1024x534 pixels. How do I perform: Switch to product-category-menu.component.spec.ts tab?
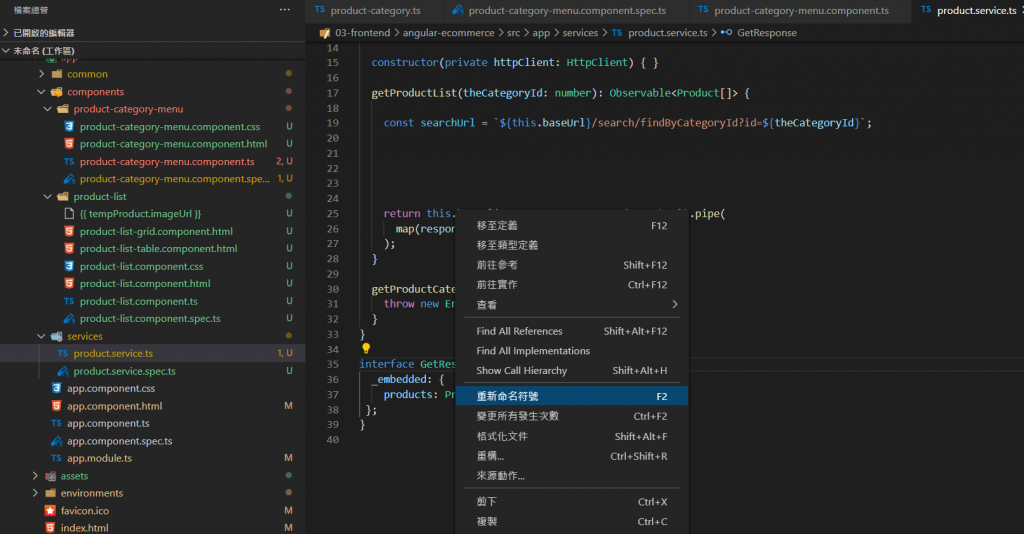tap(567, 10)
